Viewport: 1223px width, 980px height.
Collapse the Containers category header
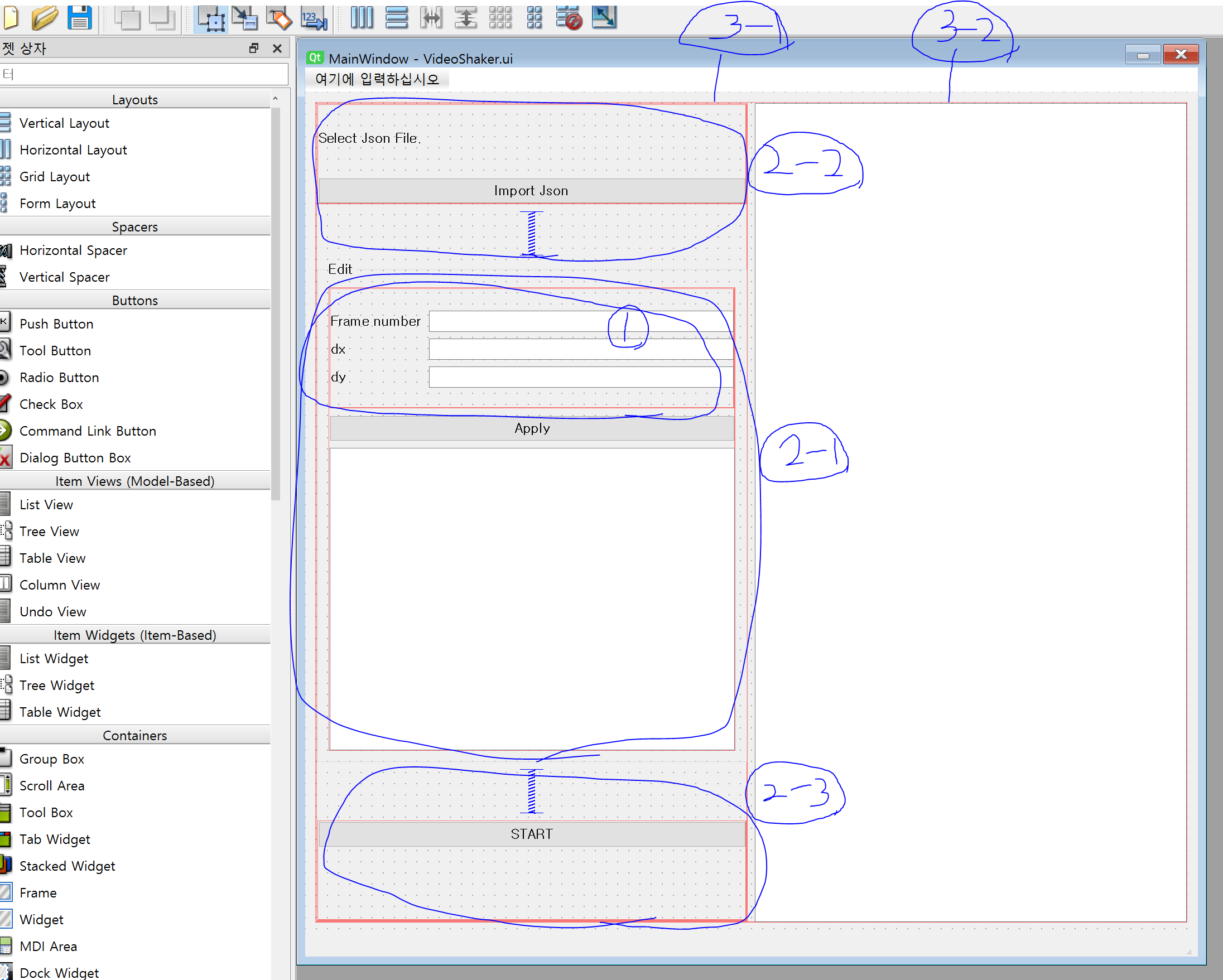135,735
